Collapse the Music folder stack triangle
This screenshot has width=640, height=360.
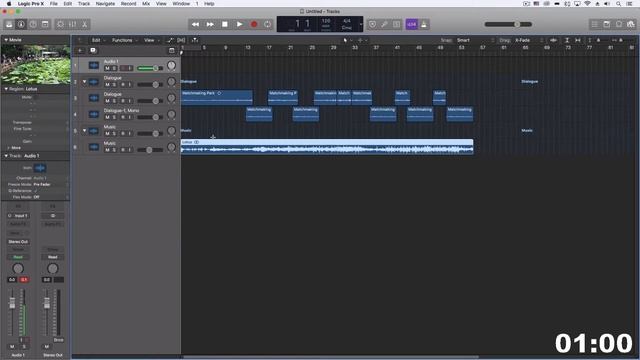[x=84, y=131]
